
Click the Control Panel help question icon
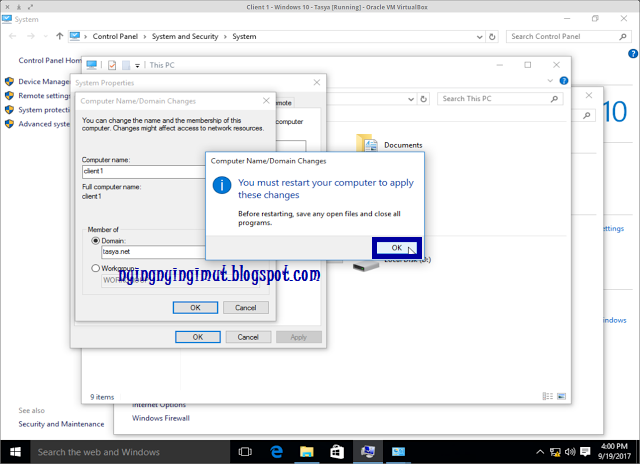click(633, 53)
